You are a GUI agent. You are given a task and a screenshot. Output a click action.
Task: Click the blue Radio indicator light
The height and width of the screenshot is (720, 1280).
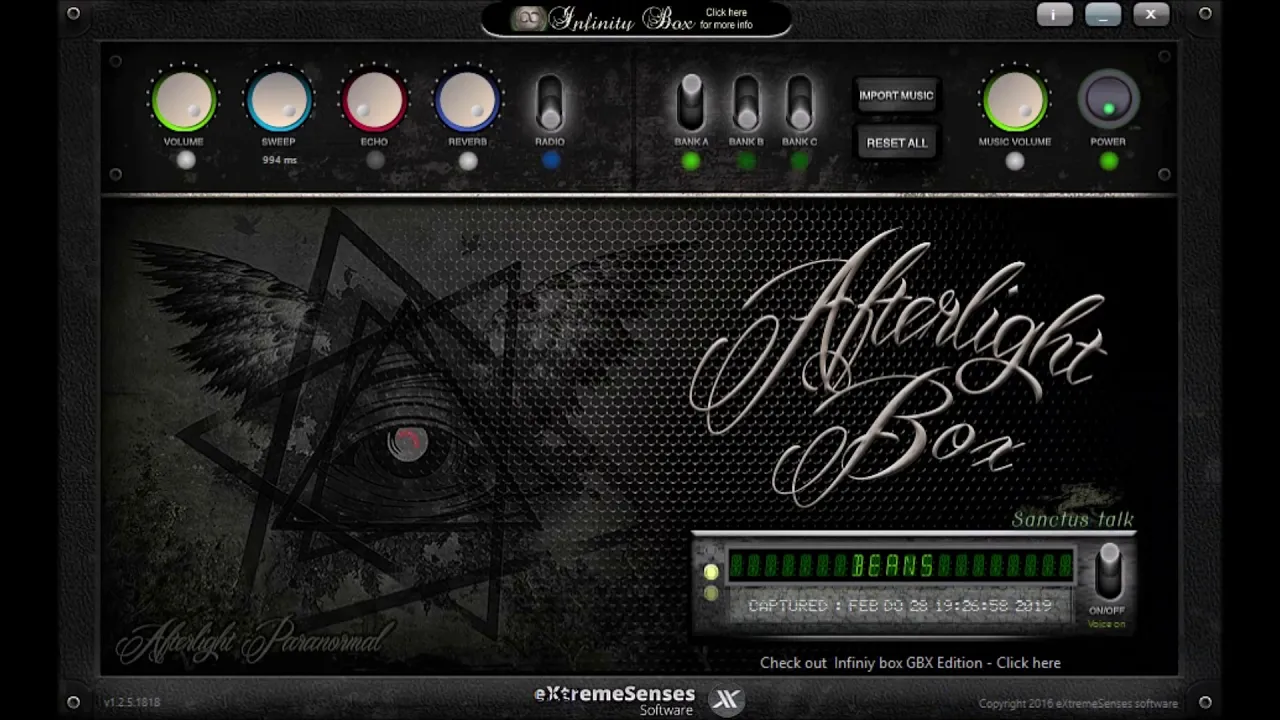click(550, 161)
